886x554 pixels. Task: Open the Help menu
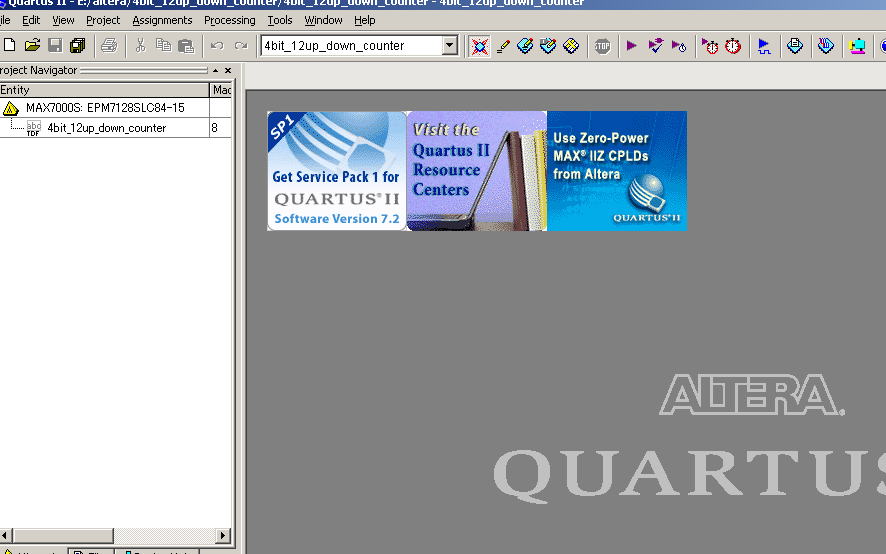point(364,20)
